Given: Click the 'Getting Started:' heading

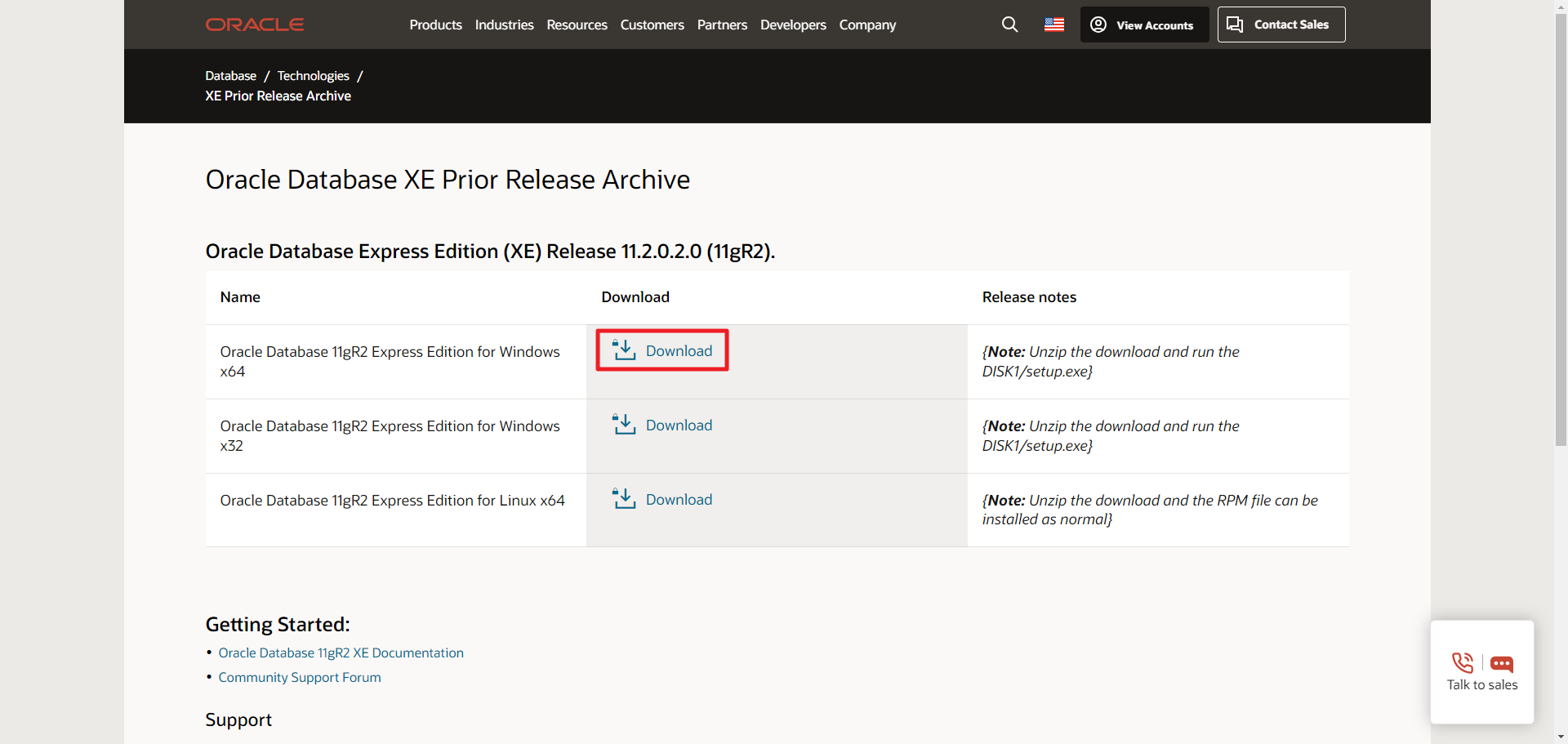Looking at the screenshot, I should [278, 624].
